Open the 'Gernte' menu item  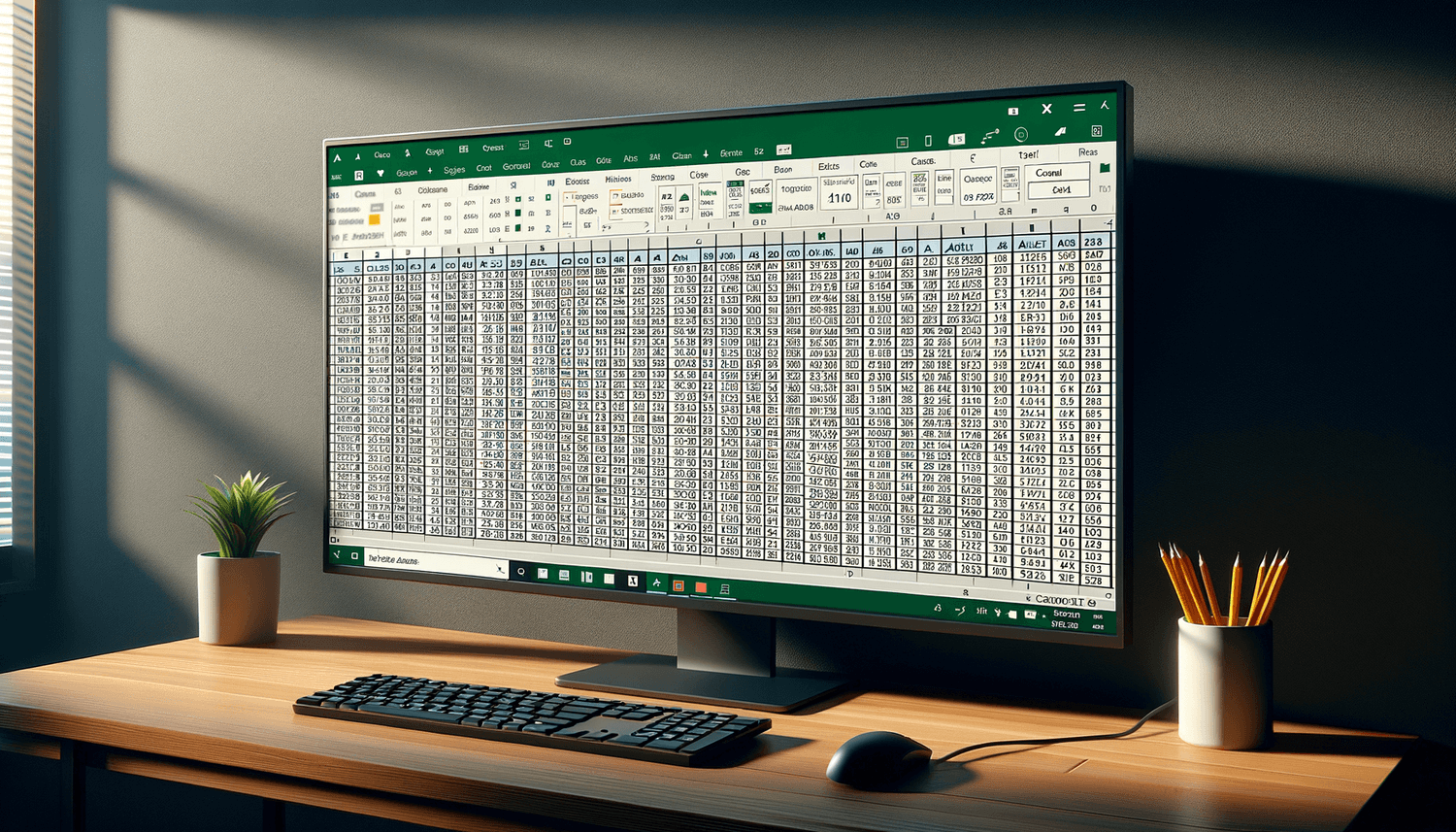pos(731,153)
